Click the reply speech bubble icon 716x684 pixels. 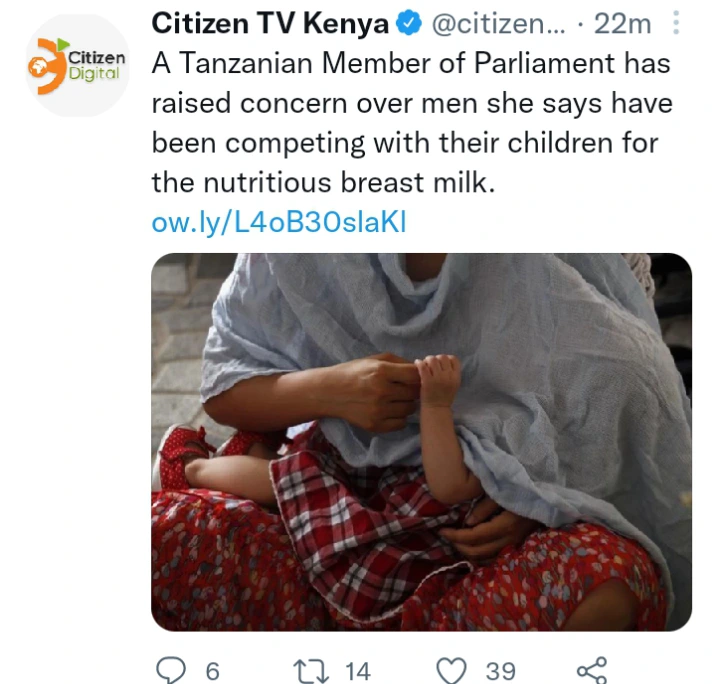point(171,670)
